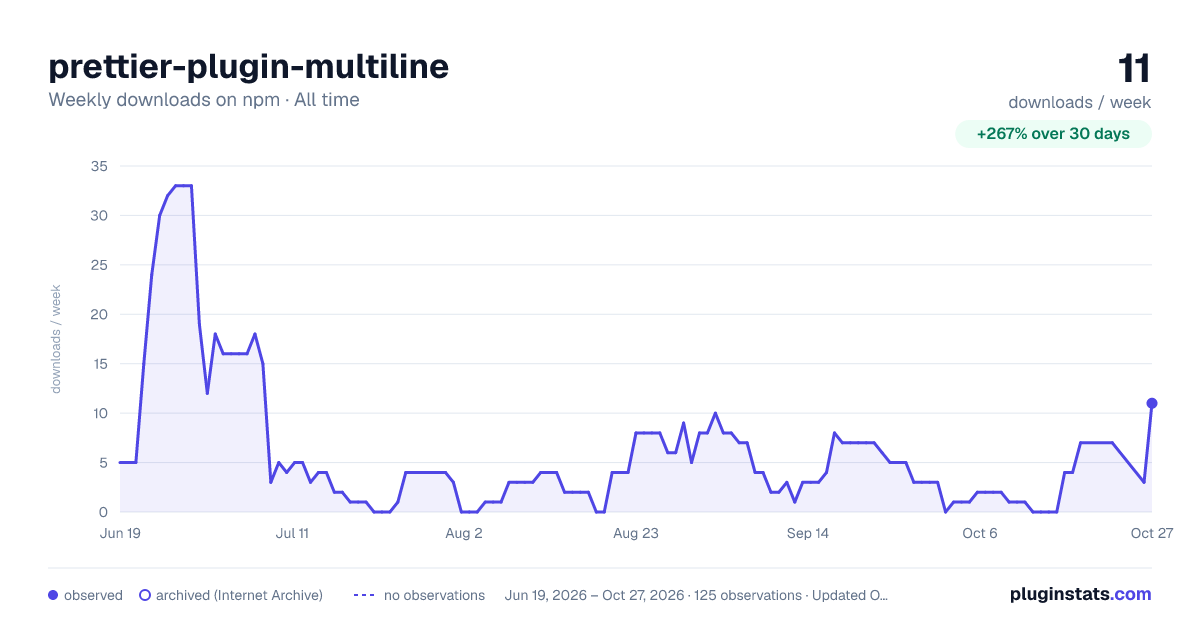Click the 'no observations' legend label
The height and width of the screenshot is (630, 1200).
pyautogui.click(x=434, y=595)
